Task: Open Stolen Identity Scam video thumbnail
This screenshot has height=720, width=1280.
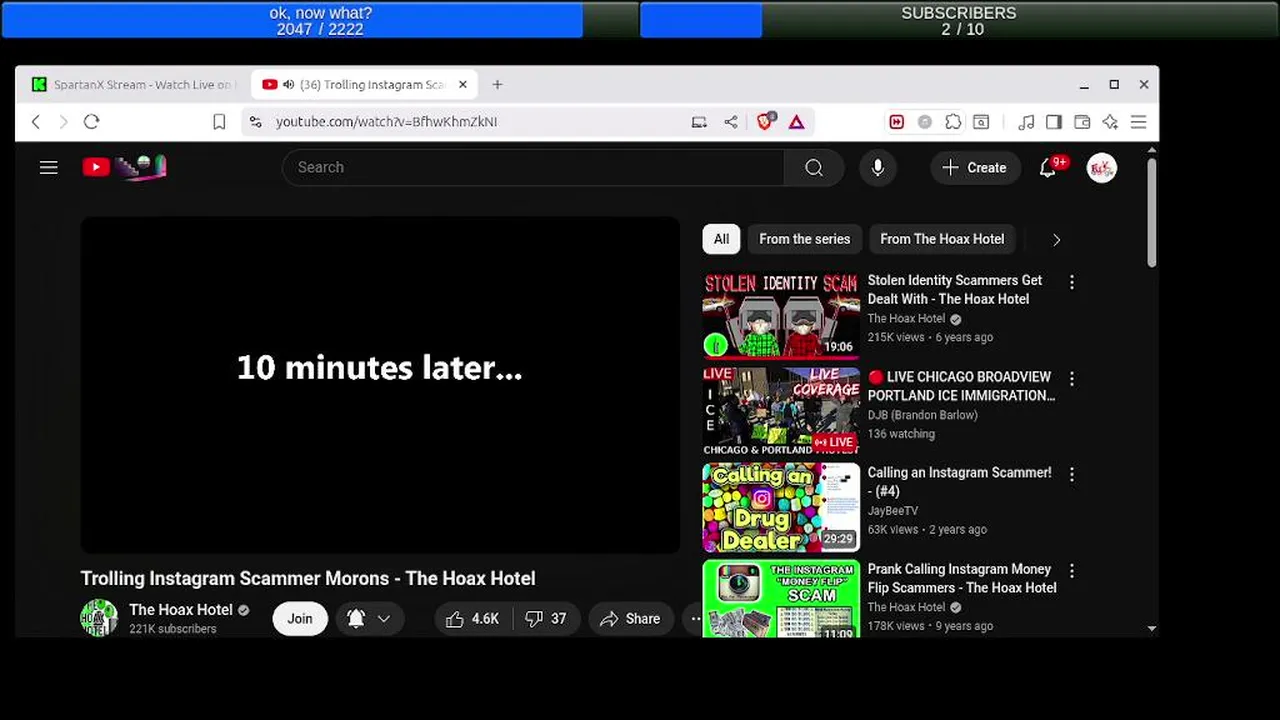Action: (x=781, y=315)
